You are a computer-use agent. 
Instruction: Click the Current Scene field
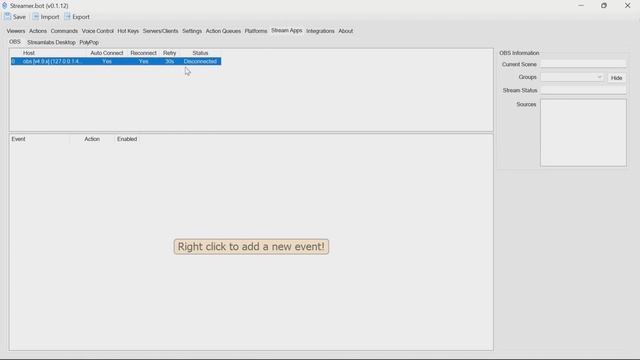click(x=583, y=64)
